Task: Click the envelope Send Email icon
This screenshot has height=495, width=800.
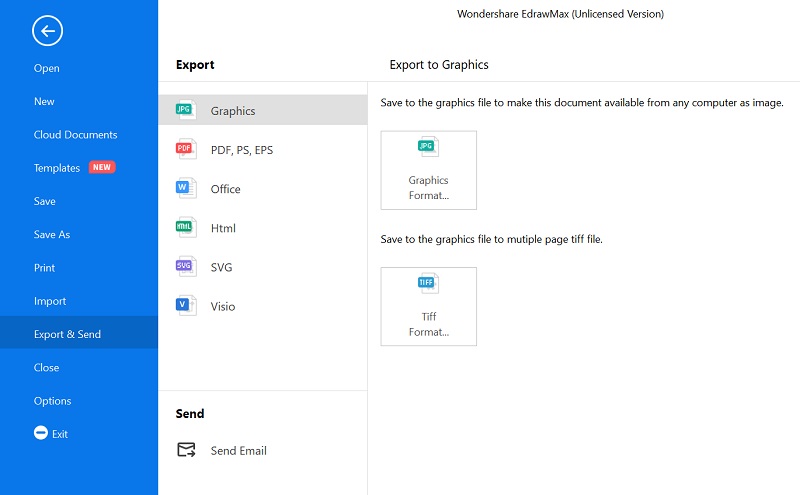Action: coord(186,450)
